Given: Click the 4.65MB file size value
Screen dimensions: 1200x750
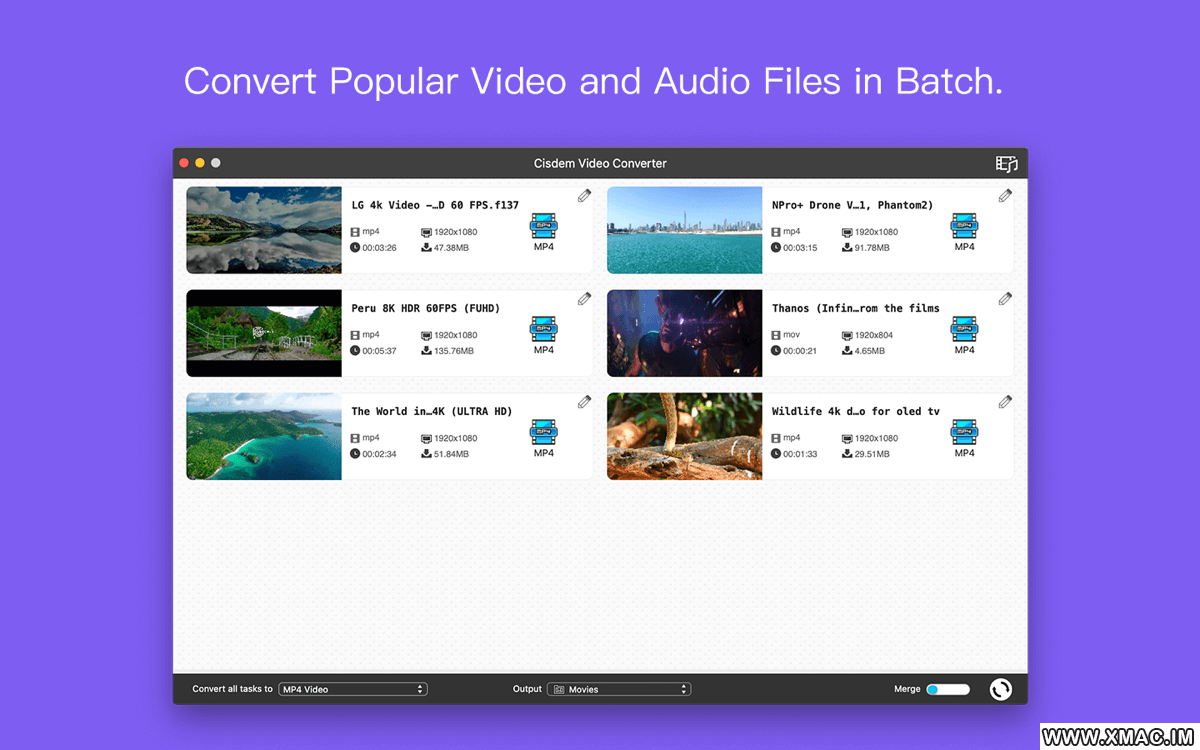Looking at the screenshot, I should pos(869,351).
